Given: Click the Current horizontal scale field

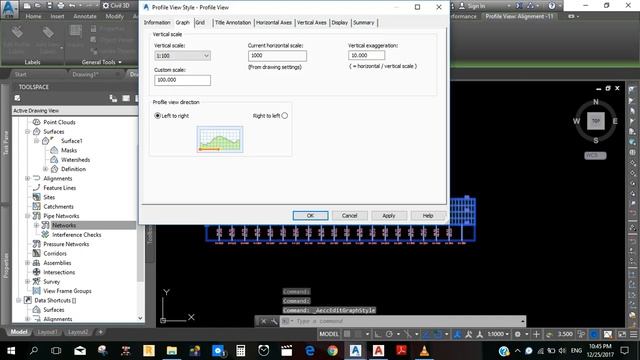Looking at the screenshot, I should [277, 56].
